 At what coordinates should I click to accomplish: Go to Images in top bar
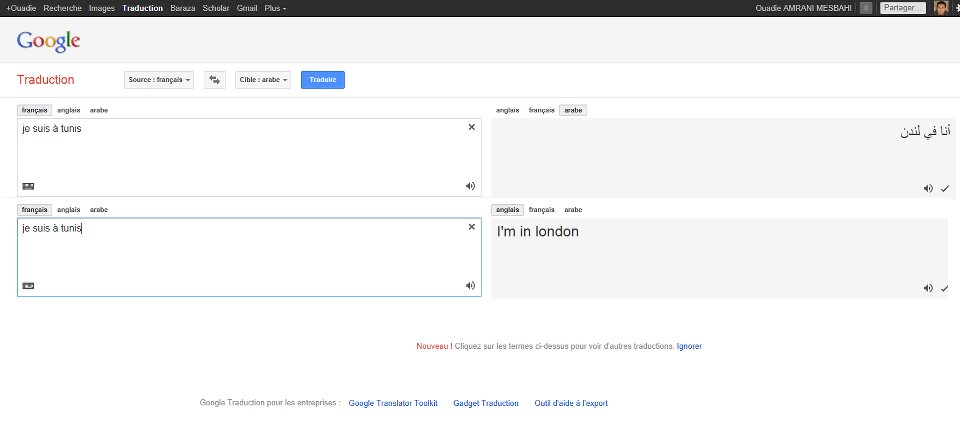[102, 8]
